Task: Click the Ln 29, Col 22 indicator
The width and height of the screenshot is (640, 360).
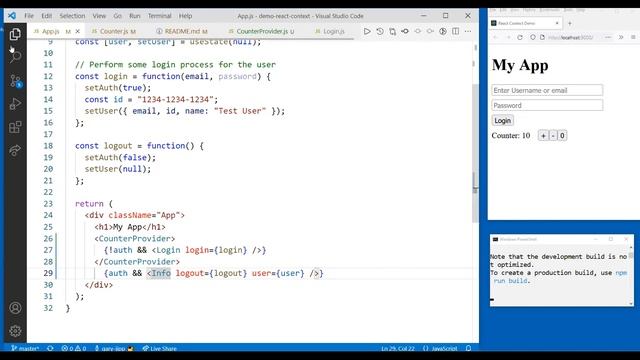Action: [398, 348]
